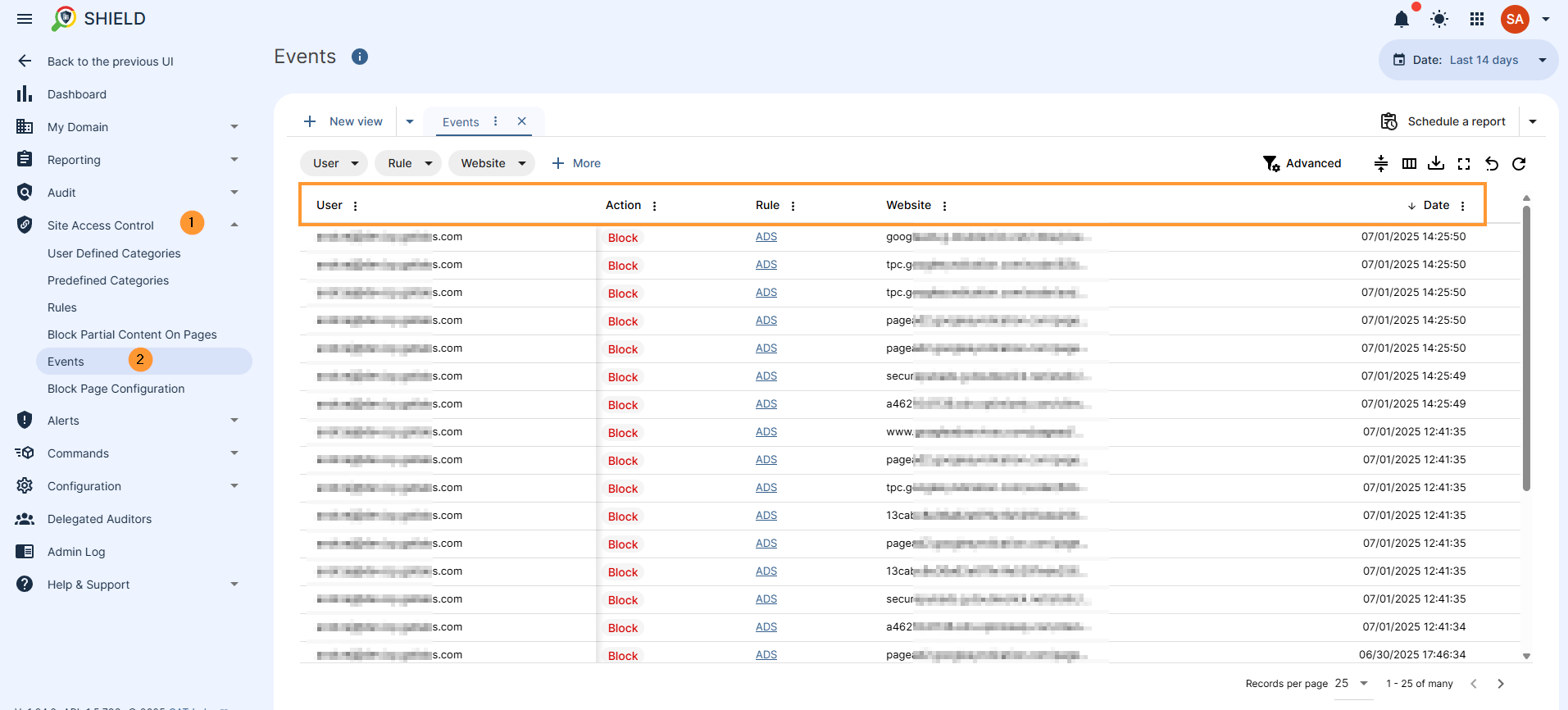
Task: Change Records per page dropdown
Action: (x=1352, y=683)
